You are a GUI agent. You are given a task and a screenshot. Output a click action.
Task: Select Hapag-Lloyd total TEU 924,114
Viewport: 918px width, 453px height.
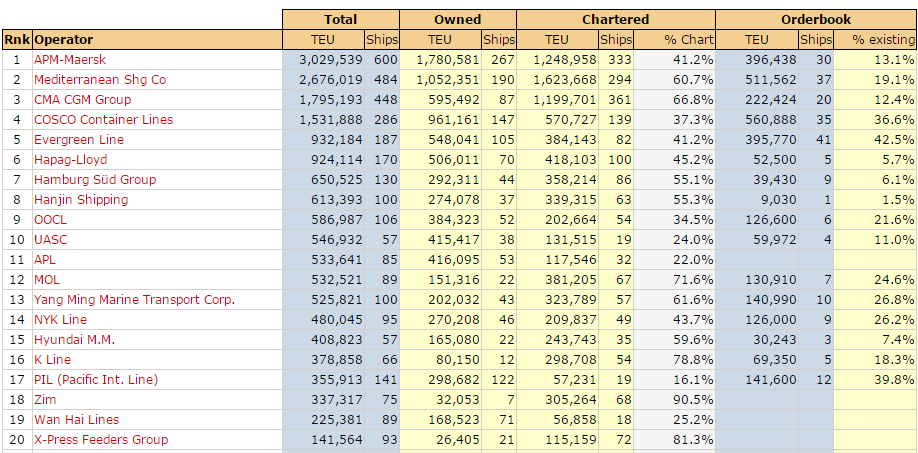click(337, 160)
